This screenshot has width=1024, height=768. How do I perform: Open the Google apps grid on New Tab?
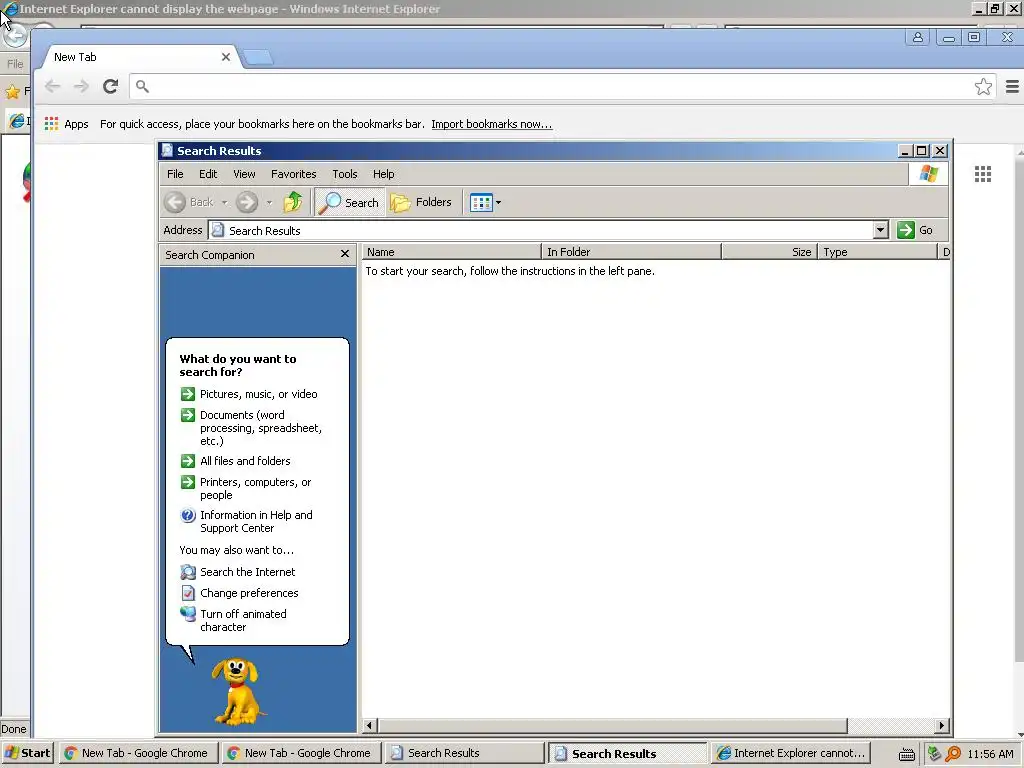coord(983,174)
